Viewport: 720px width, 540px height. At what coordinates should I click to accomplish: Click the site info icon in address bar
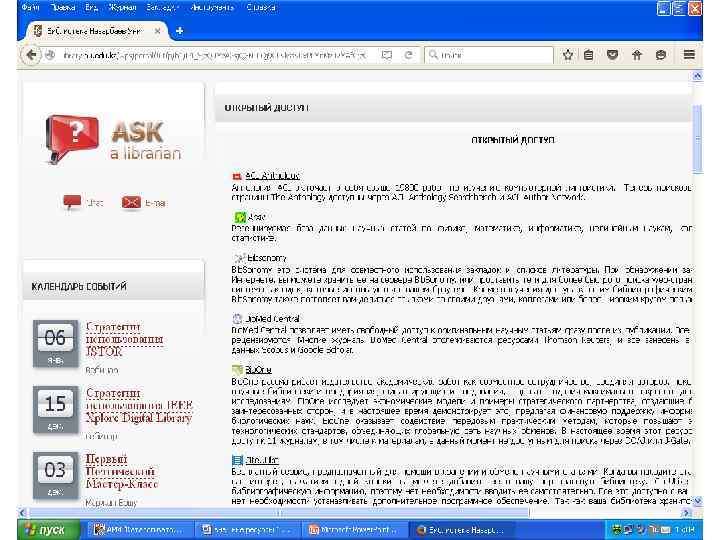[x=51, y=55]
